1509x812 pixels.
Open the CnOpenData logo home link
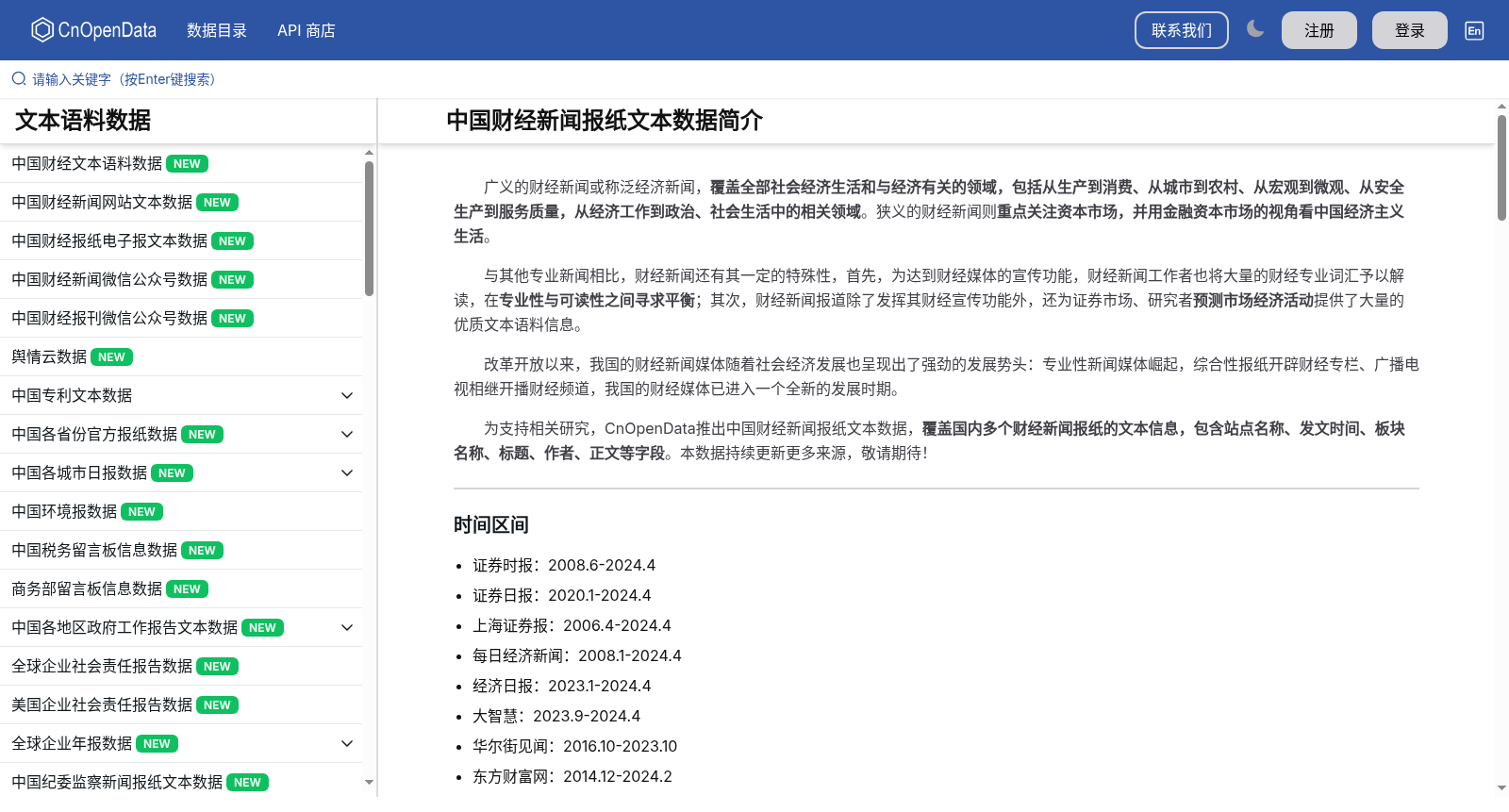93,30
